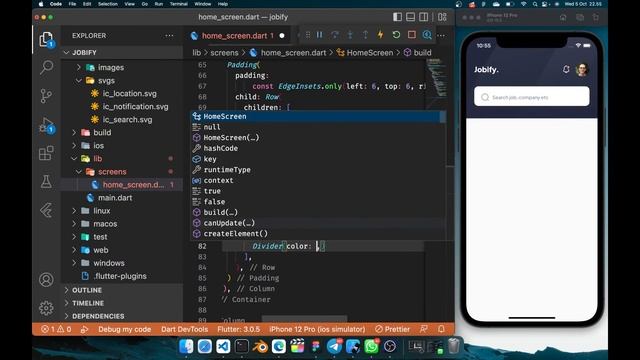
Task: Tap the profile avatar in the simulator
Action: click(582, 70)
